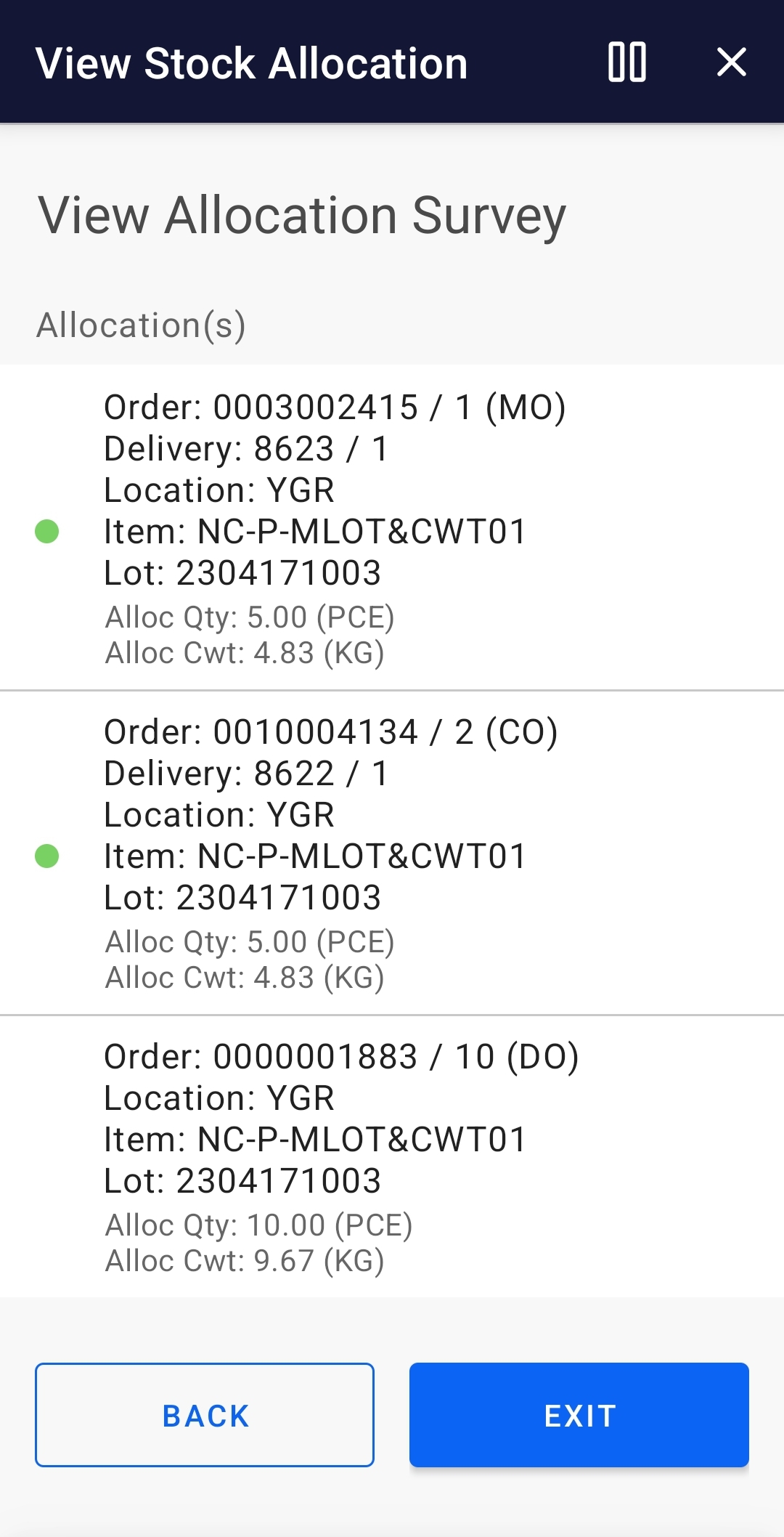Tap Location YGR in the third allocation
784x1537 pixels.
click(219, 1098)
